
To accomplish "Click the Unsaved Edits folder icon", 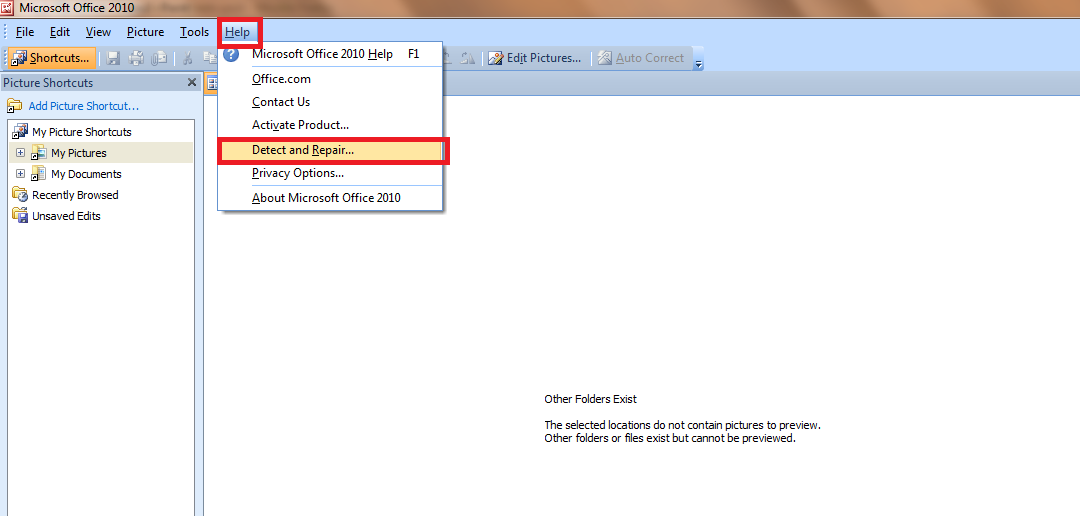I will click(20, 216).
